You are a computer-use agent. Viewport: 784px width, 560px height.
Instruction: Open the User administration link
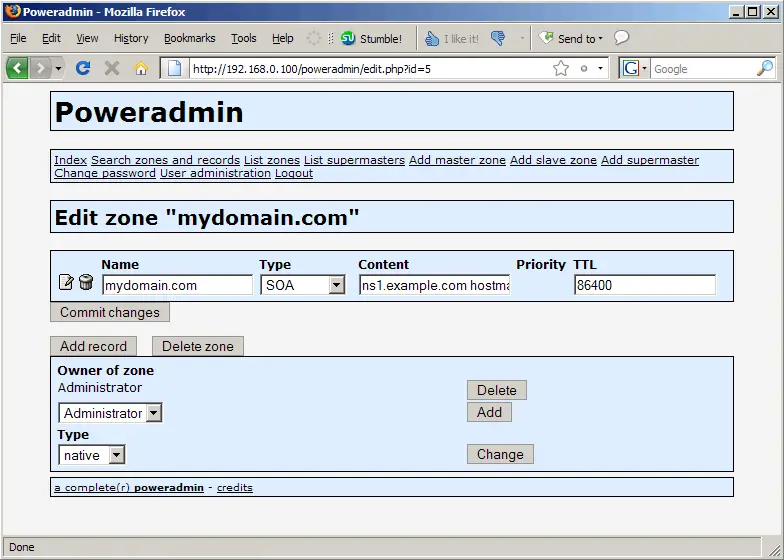pos(216,173)
